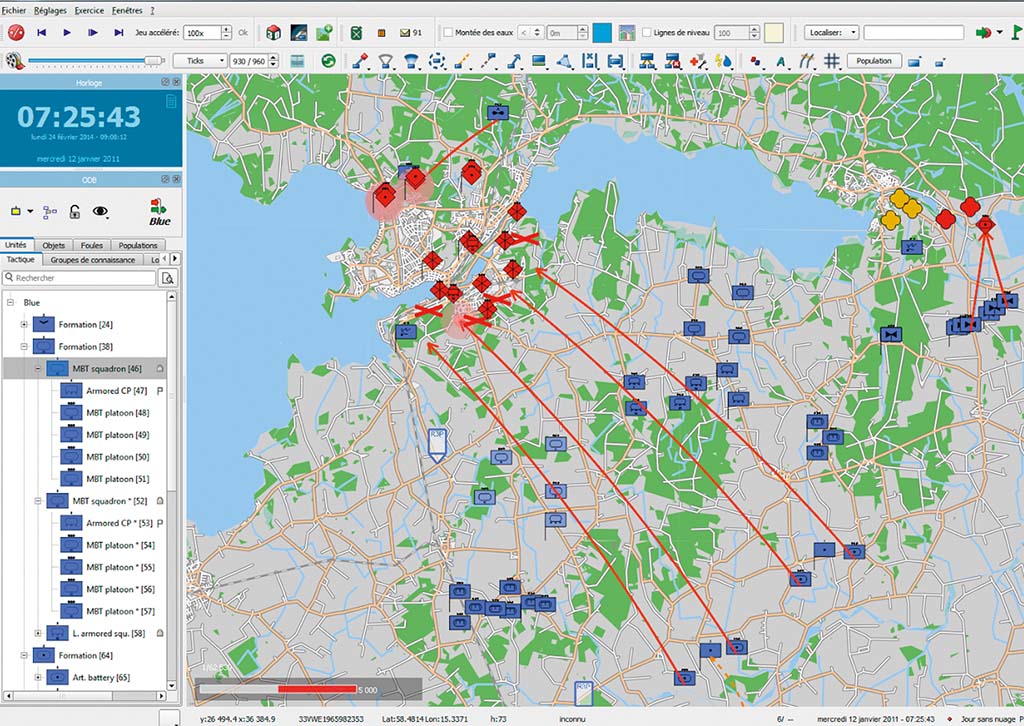The height and width of the screenshot is (726, 1024).
Task: Open the Localiser dropdown
Action: 830,33
